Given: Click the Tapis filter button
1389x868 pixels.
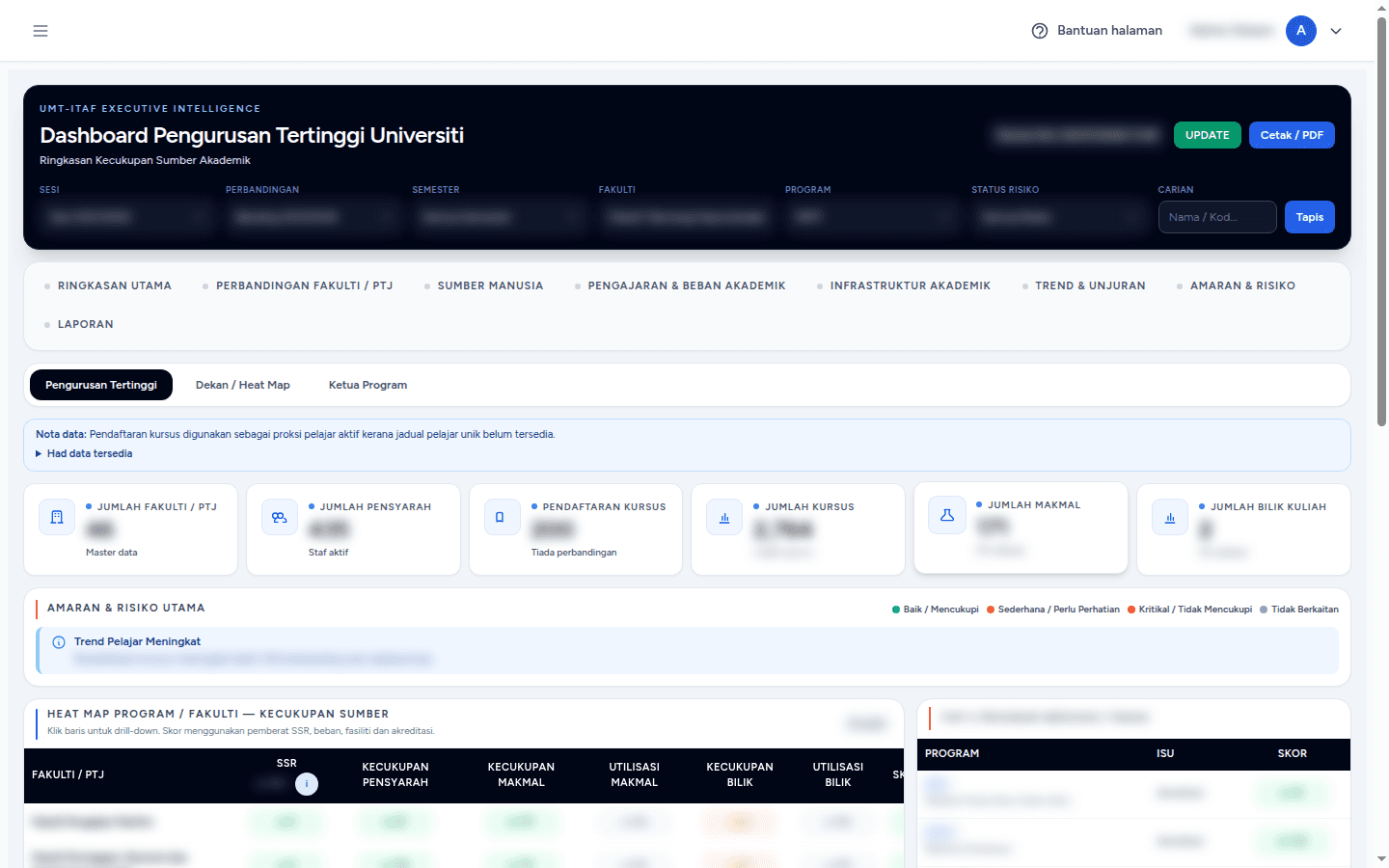Looking at the screenshot, I should 1310,217.
